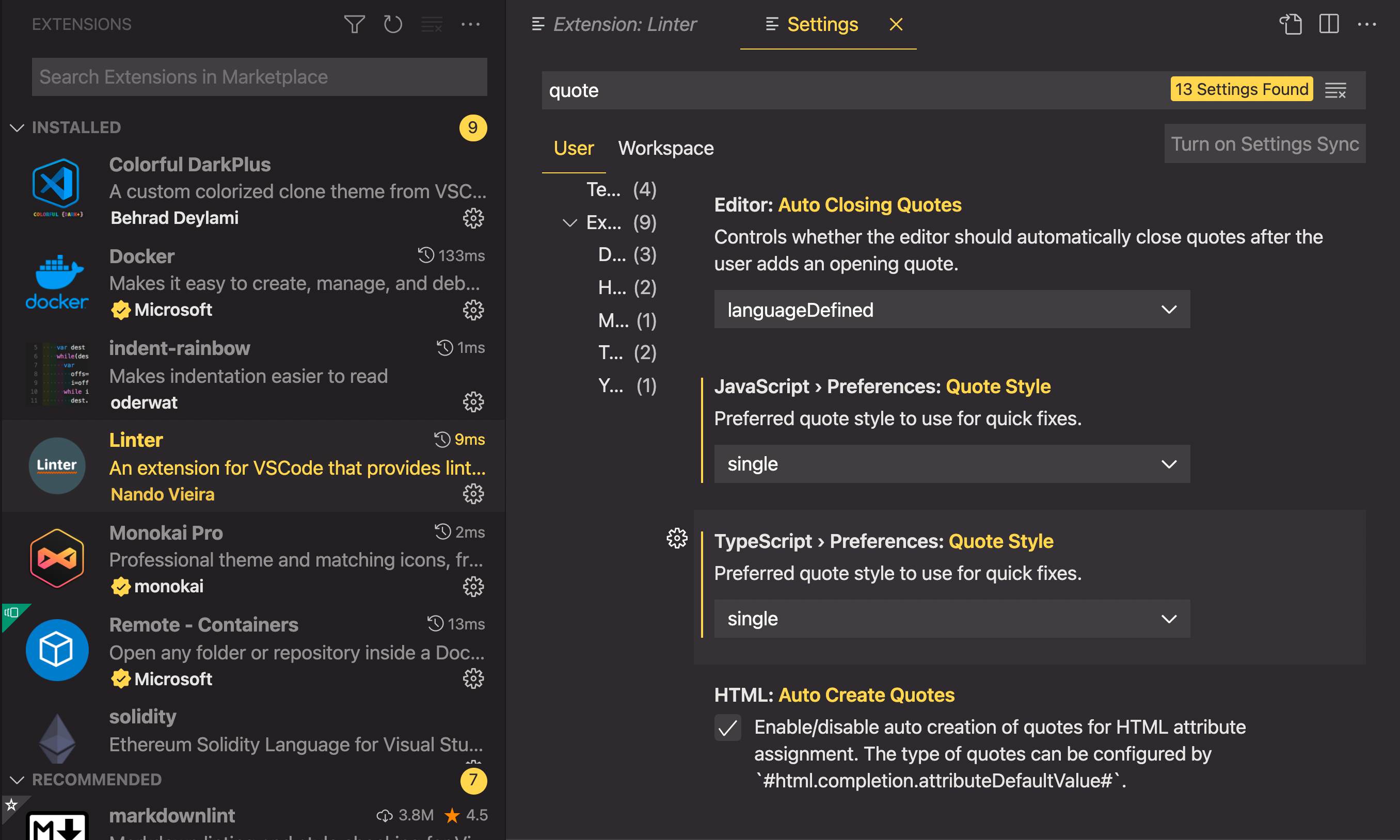Viewport: 1400px width, 840px height.
Task: Close the Settings tab
Action: coord(896,24)
